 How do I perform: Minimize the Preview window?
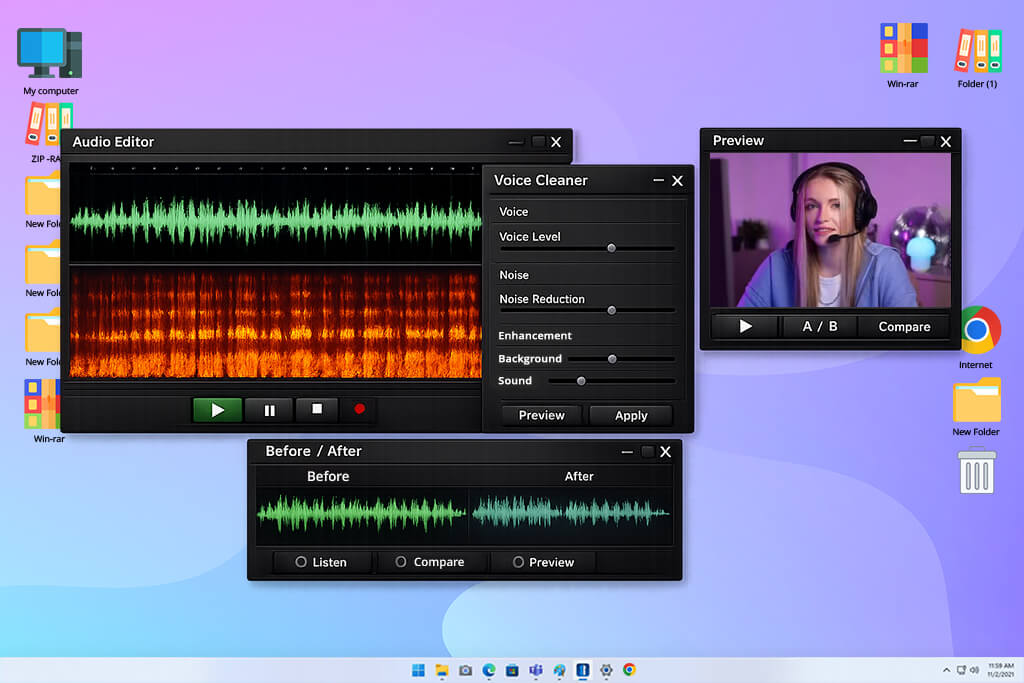(910, 141)
